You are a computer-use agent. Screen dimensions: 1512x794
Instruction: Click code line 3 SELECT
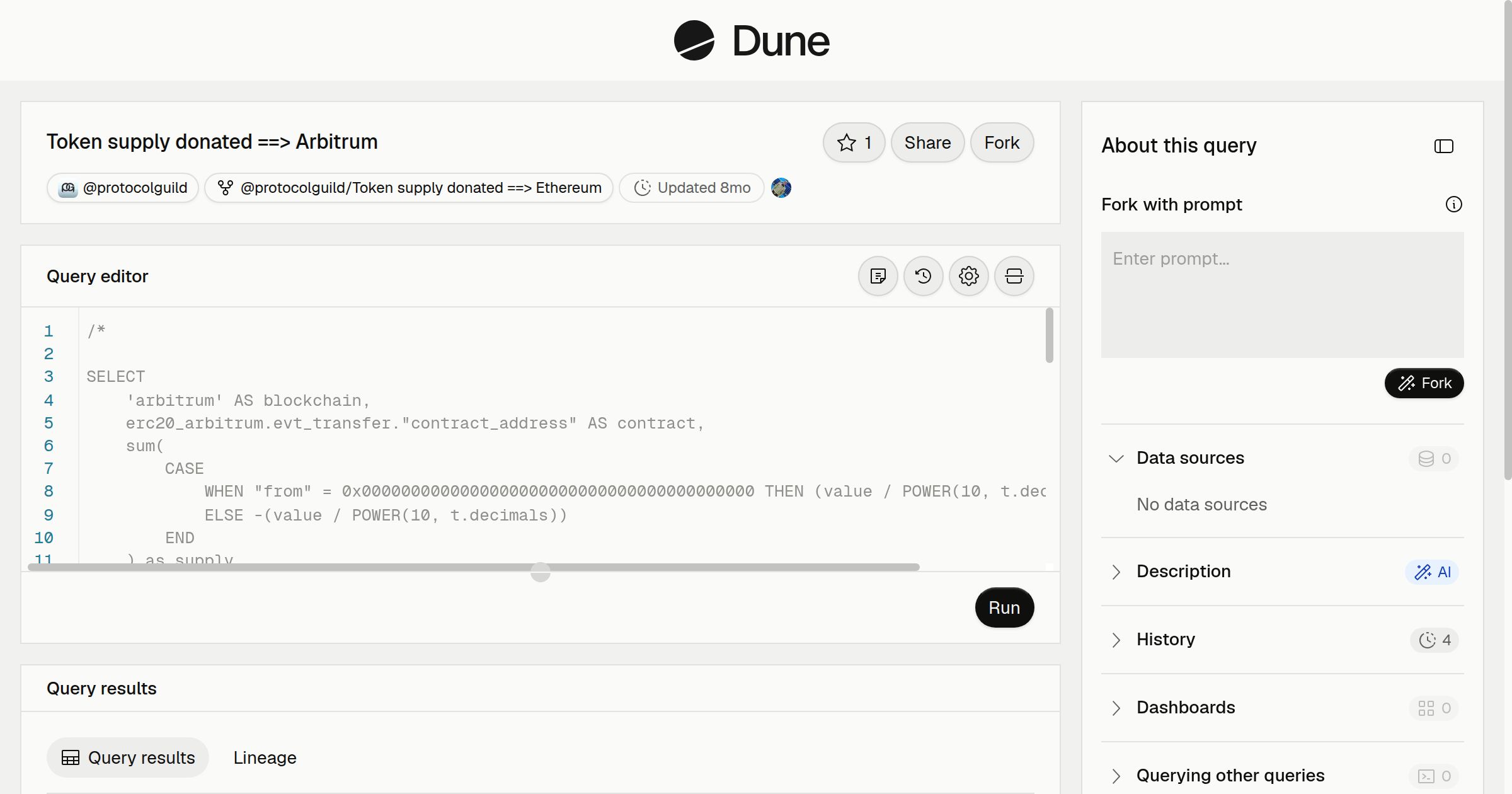116,377
